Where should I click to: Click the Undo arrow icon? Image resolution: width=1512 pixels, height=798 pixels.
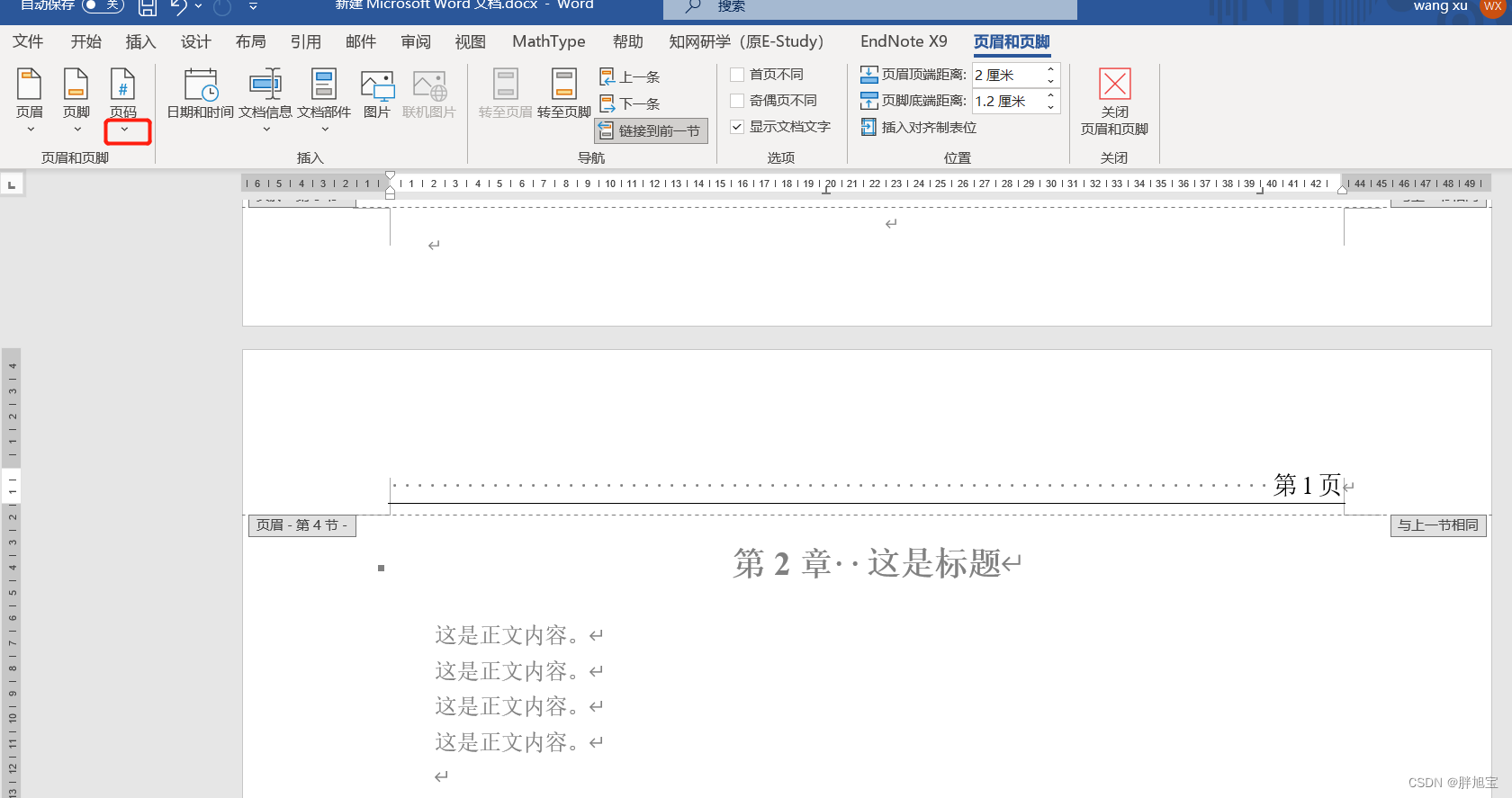178,7
